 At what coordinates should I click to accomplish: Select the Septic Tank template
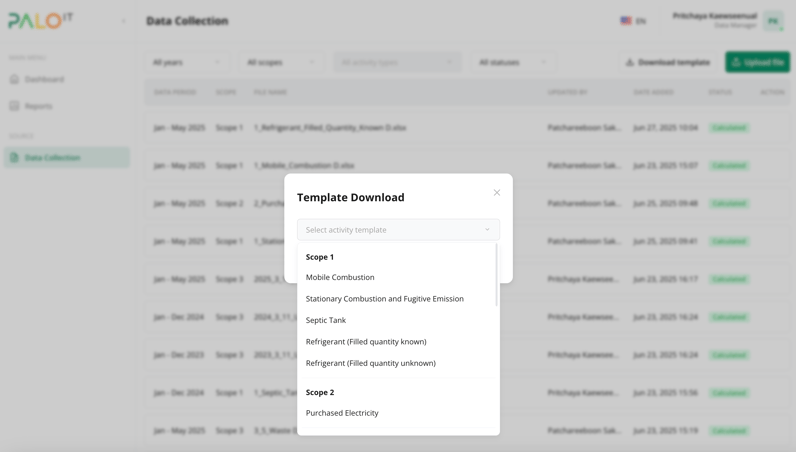click(x=326, y=320)
